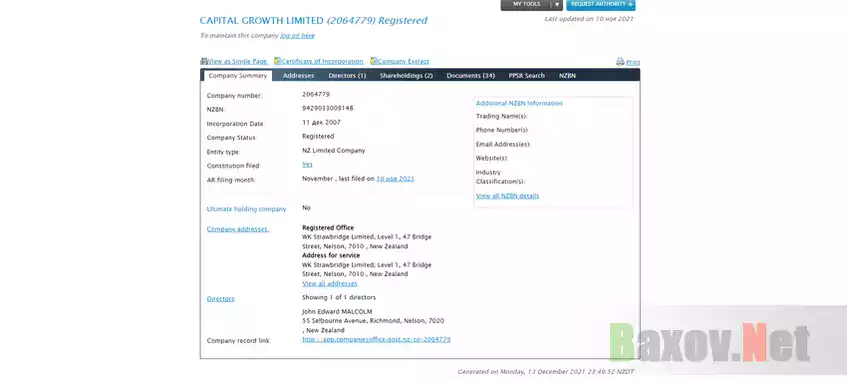Click the Company Extract document icon
The height and width of the screenshot is (381, 847).
[x=374, y=61]
